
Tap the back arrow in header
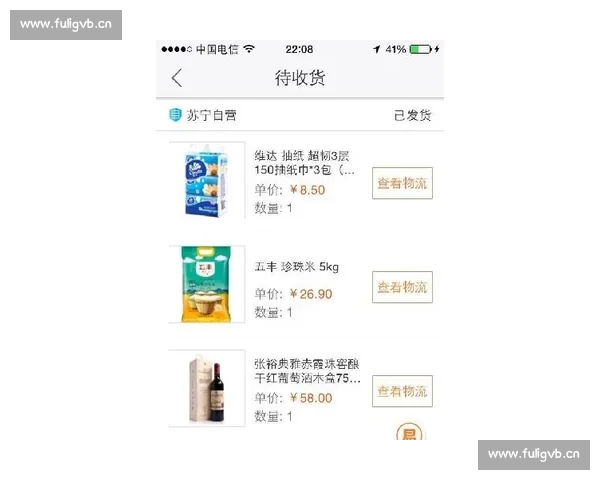pyautogui.click(x=177, y=78)
